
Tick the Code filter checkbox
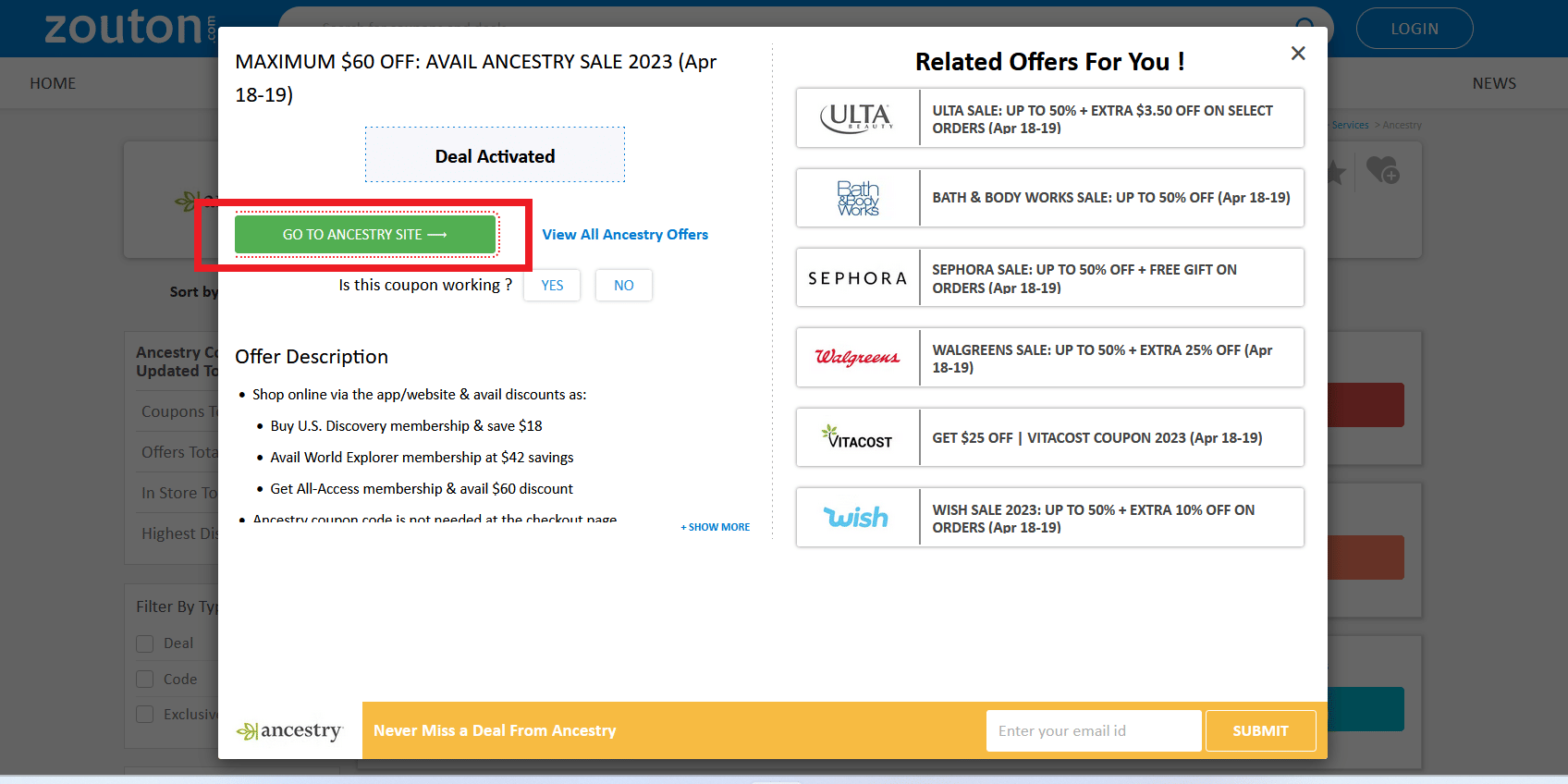point(145,680)
